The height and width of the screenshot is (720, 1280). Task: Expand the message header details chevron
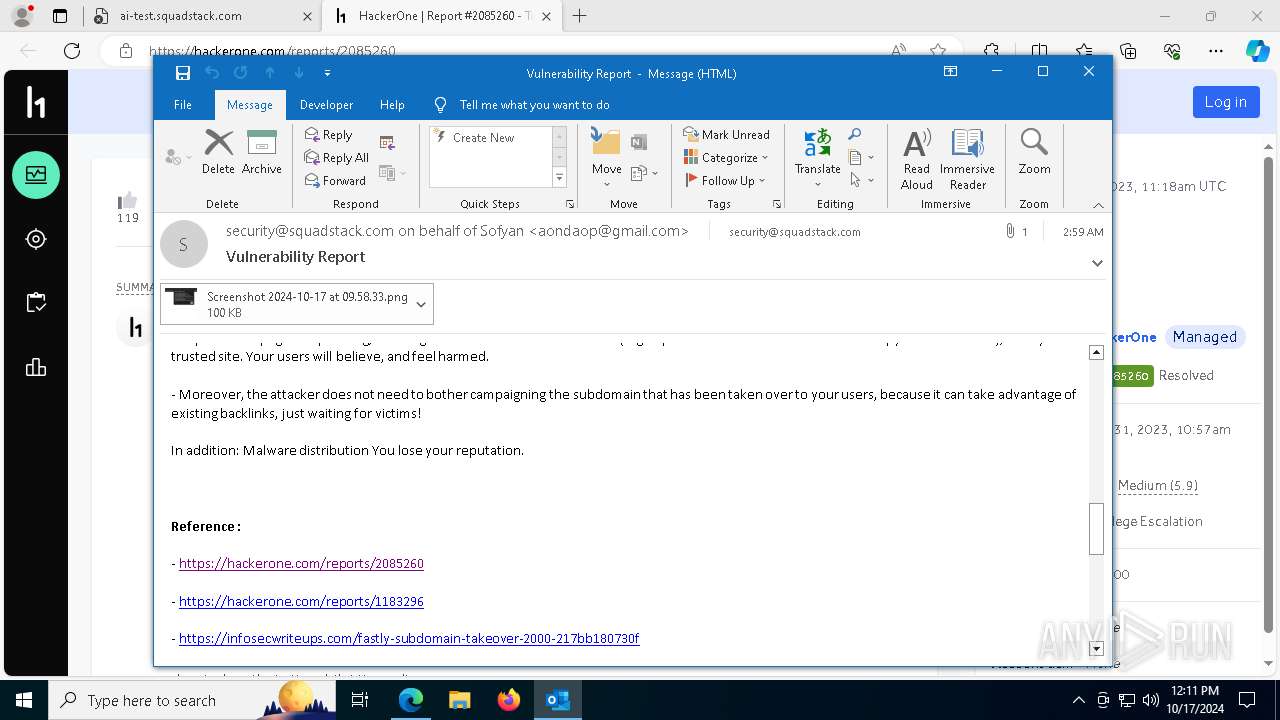coord(1097,264)
